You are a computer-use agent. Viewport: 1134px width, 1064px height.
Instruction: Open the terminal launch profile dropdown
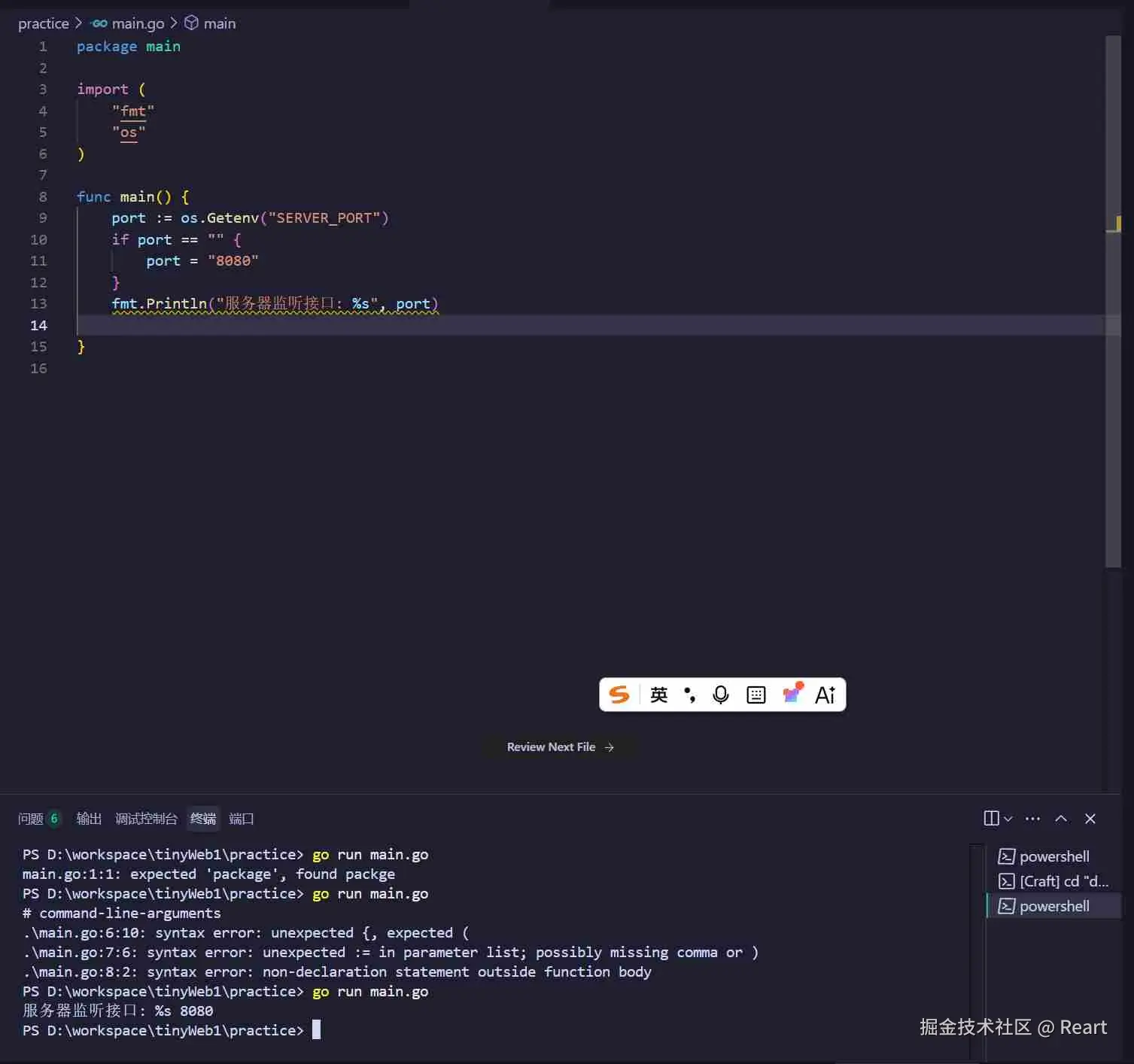[x=1008, y=818]
